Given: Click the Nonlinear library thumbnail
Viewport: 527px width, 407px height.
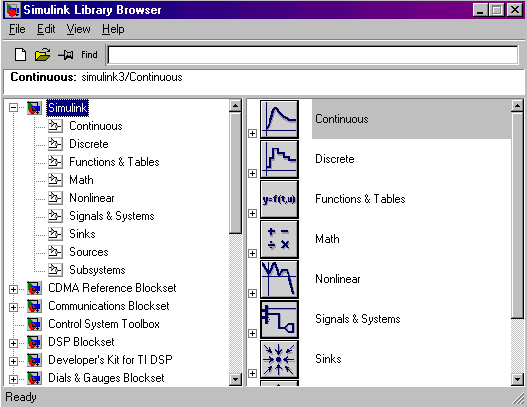Looking at the screenshot, I should (x=279, y=279).
